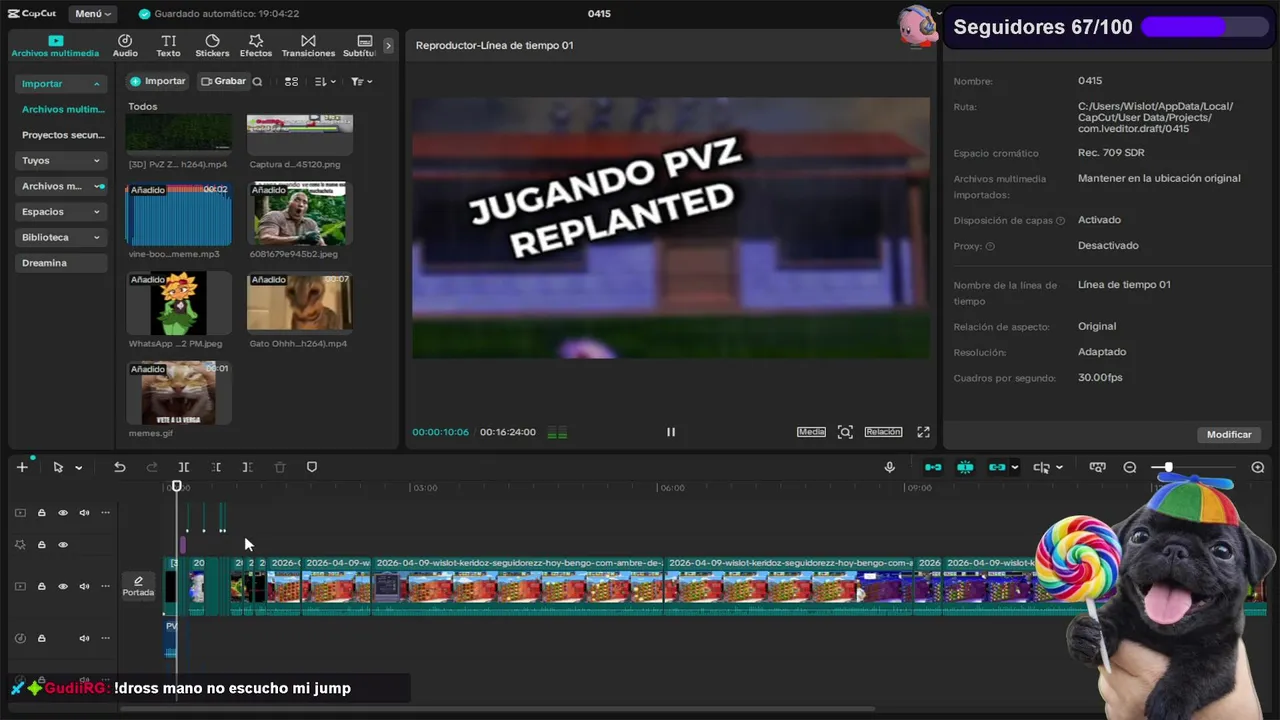Switch to the Archivos multimedia tab
The width and height of the screenshot is (1280, 720).
(55, 46)
